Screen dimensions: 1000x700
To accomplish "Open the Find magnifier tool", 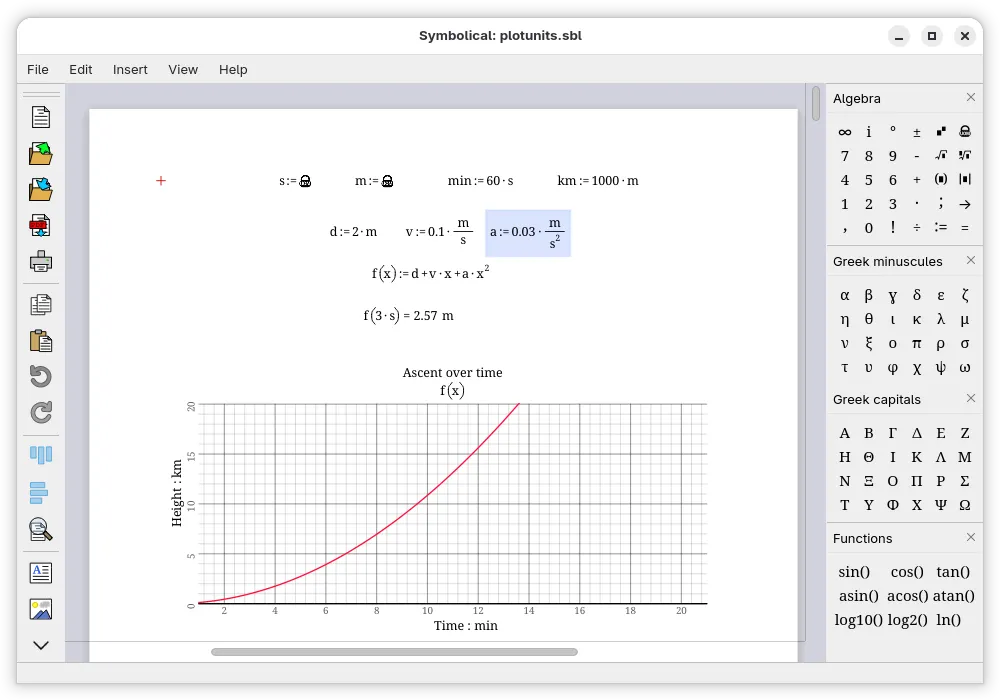I will coord(41,529).
